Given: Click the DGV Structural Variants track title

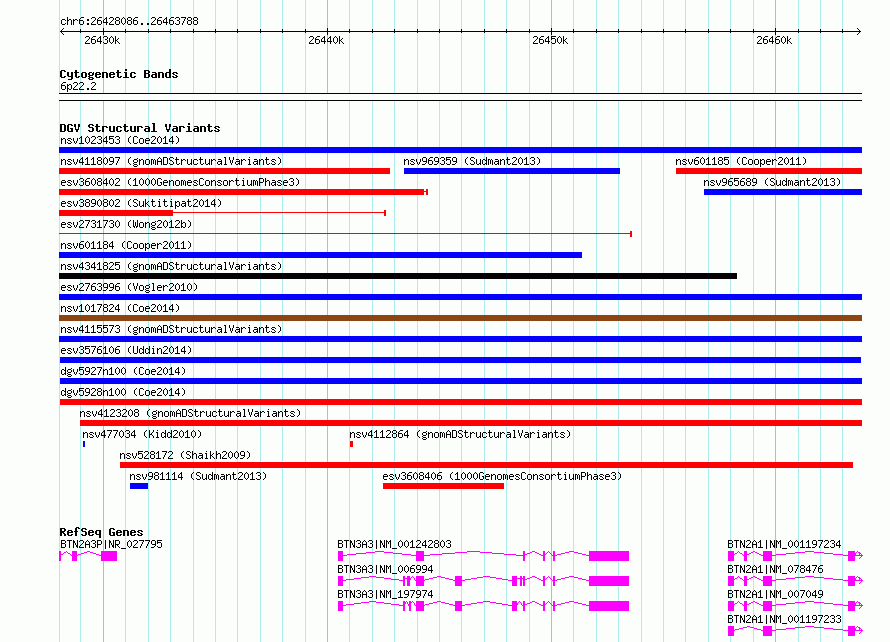Looking at the screenshot, I should (140, 128).
